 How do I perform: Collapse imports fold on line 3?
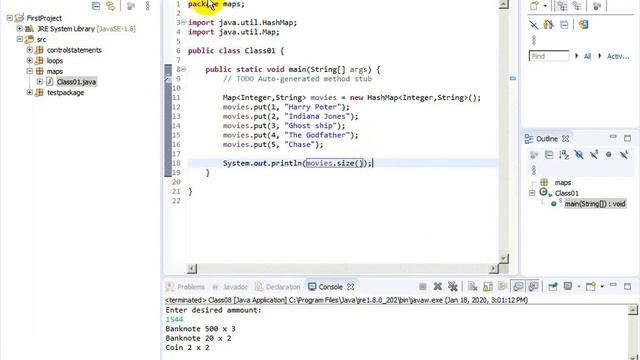click(x=184, y=22)
